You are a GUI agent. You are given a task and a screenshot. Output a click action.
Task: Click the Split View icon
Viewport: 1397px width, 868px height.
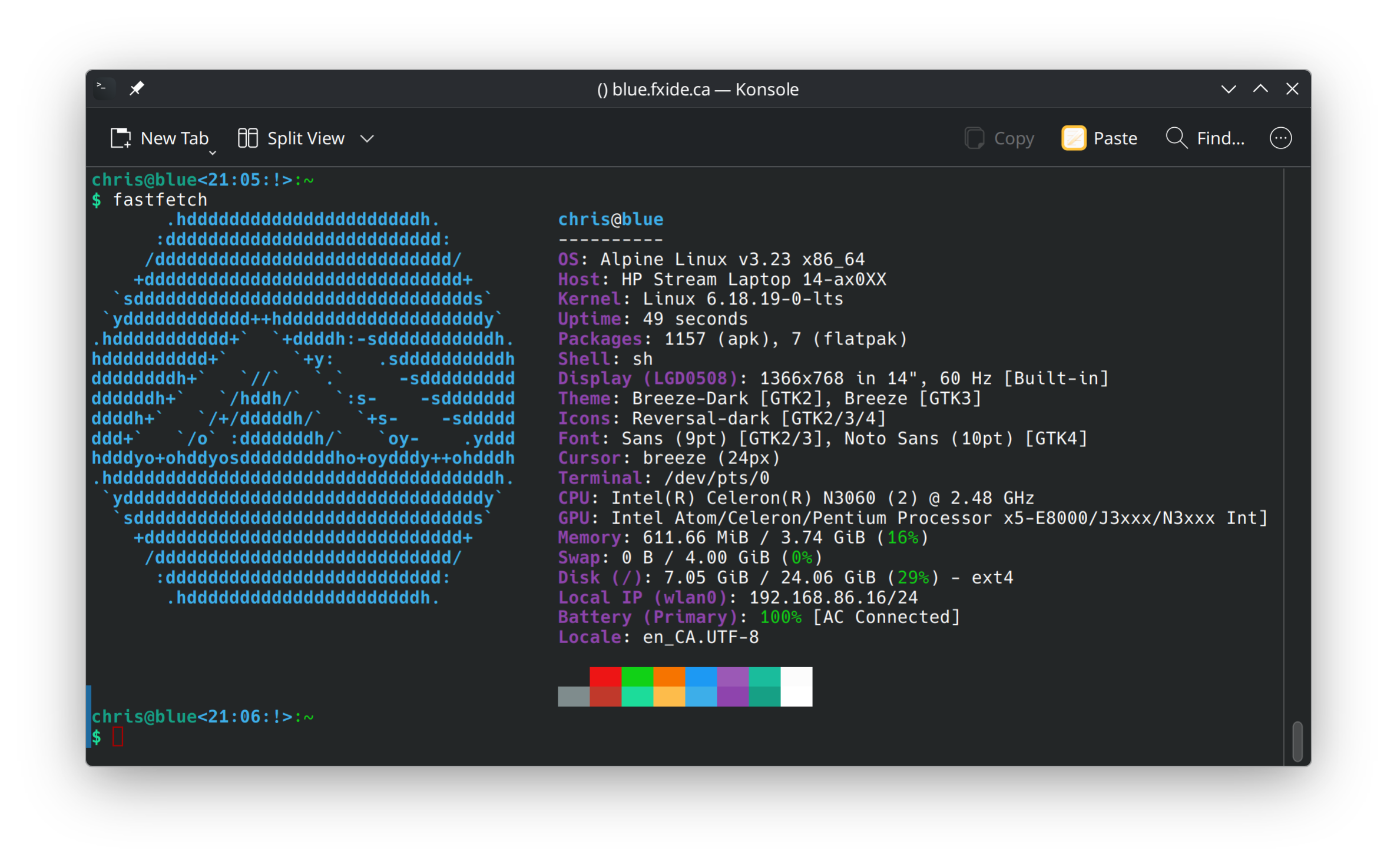tap(248, 138)
